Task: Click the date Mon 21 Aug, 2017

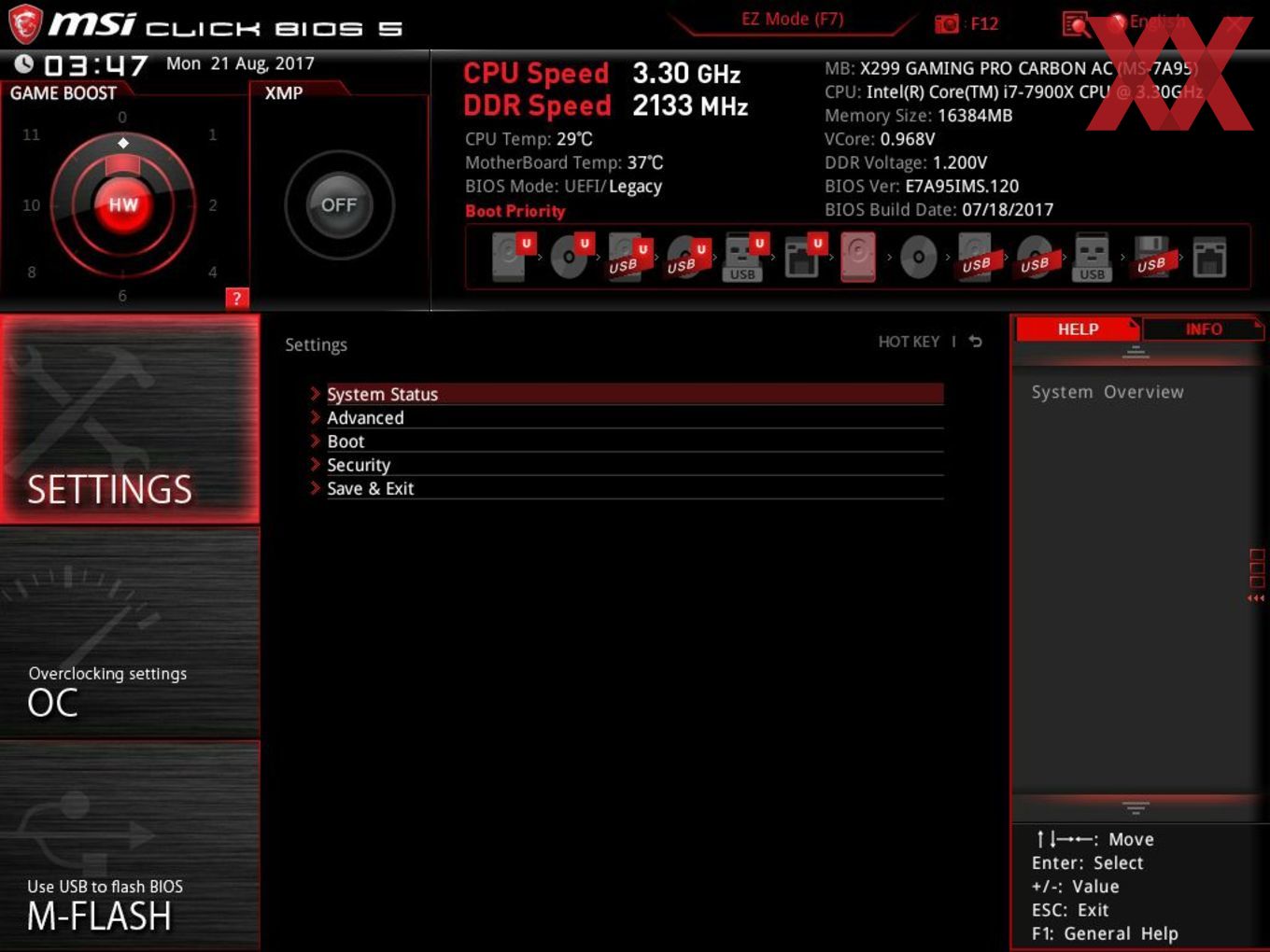Action: coord(240,63)
